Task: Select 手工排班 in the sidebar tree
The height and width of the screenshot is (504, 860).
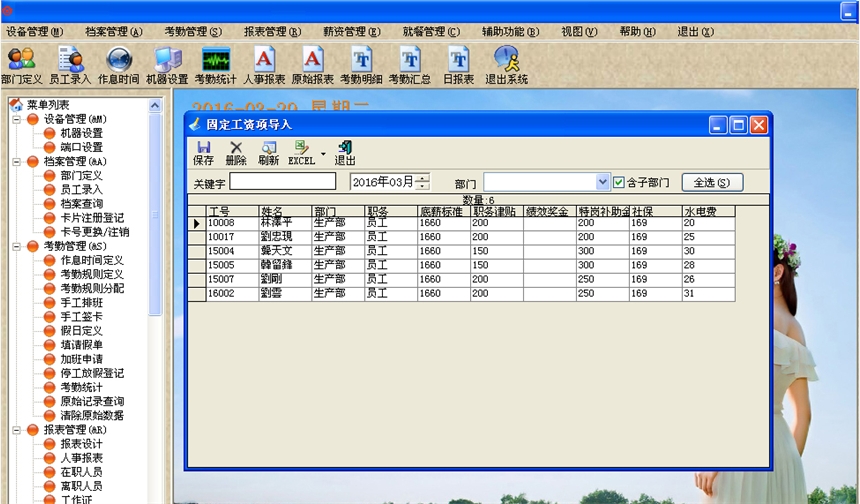Action: coord(80,302)
